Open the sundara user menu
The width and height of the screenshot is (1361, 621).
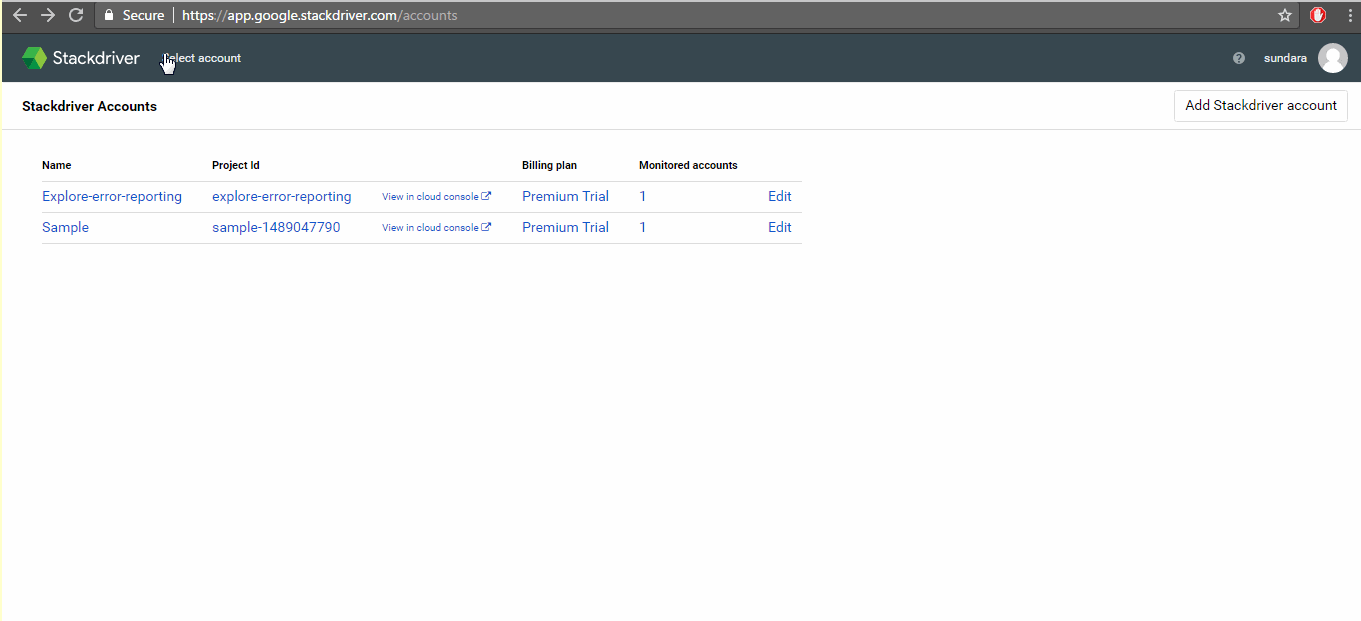coord(1285,58)
